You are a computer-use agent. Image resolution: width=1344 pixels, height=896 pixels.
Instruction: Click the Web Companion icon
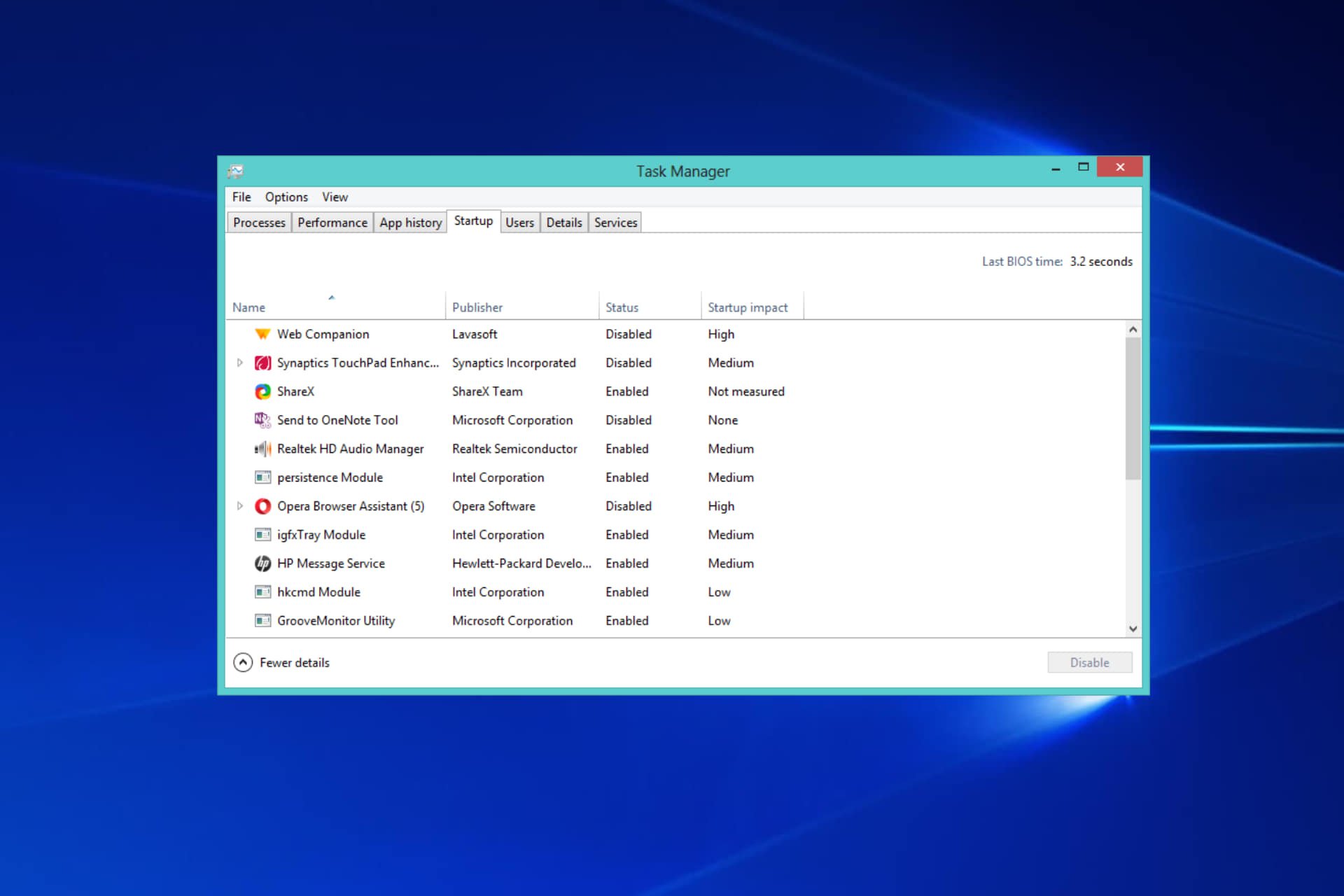pos(262,334)
